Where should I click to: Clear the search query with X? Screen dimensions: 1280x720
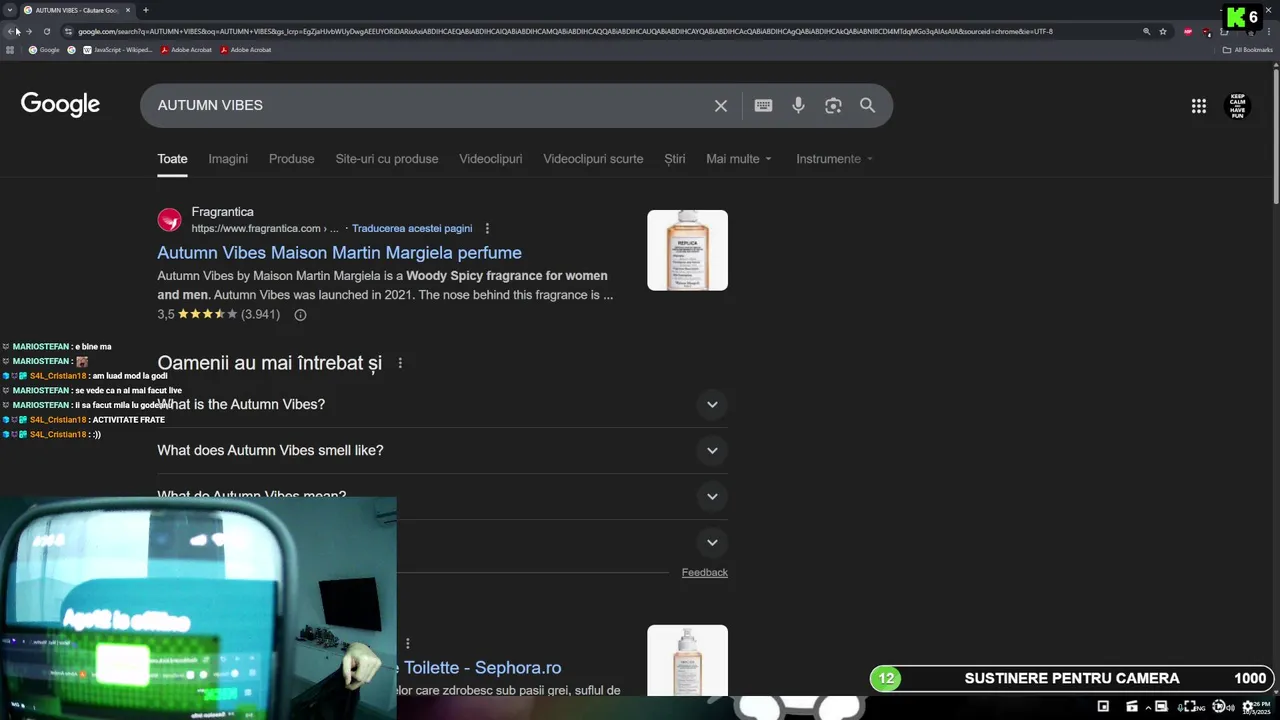point(720,105)
